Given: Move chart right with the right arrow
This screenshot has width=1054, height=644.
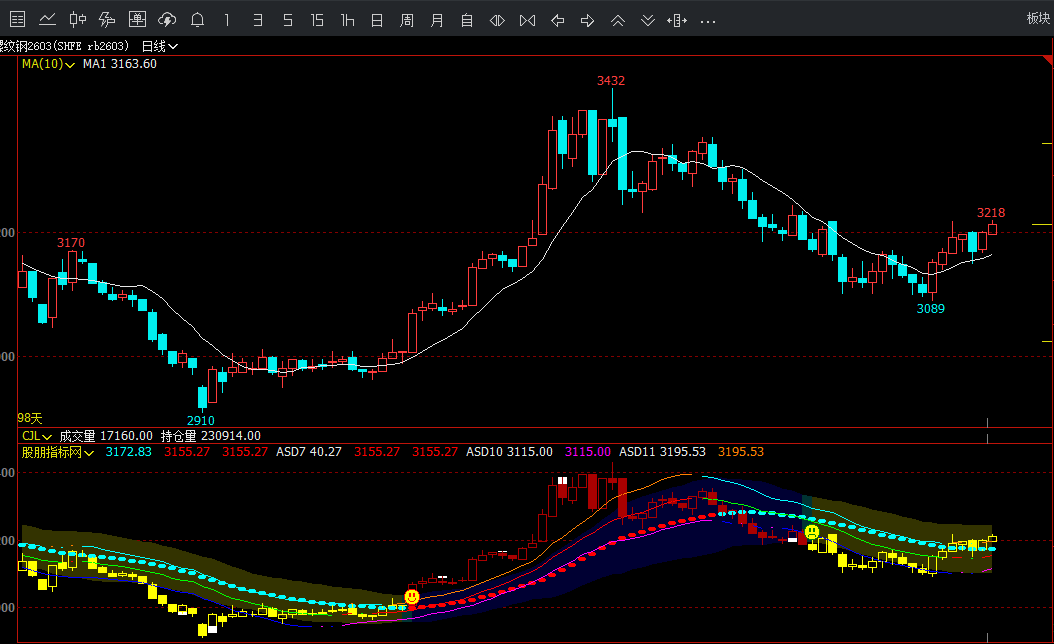Looking at the screenshot, I should coord(587,21).
